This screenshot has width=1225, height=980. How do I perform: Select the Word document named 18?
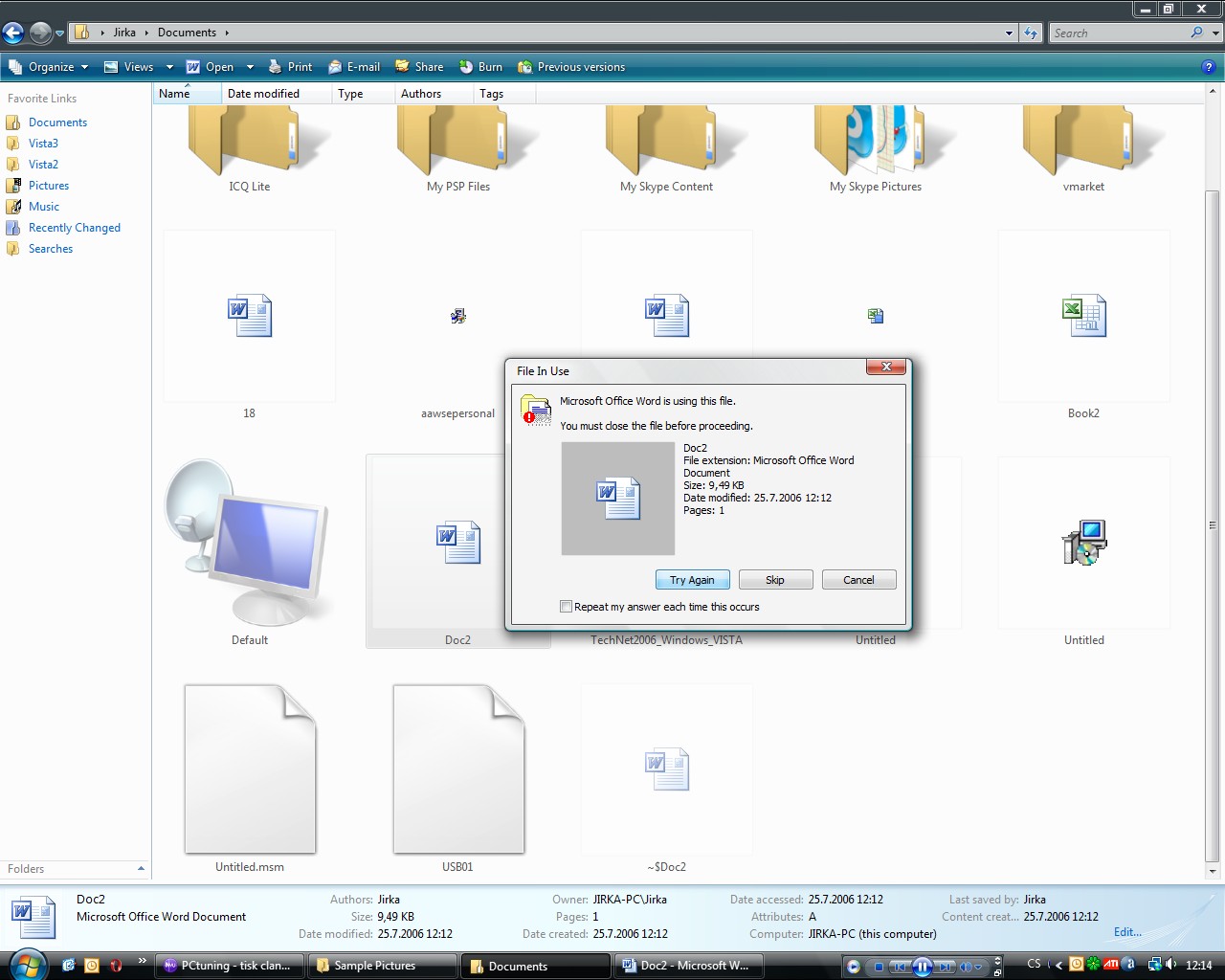pyautogui.click(x=250, y=325)
